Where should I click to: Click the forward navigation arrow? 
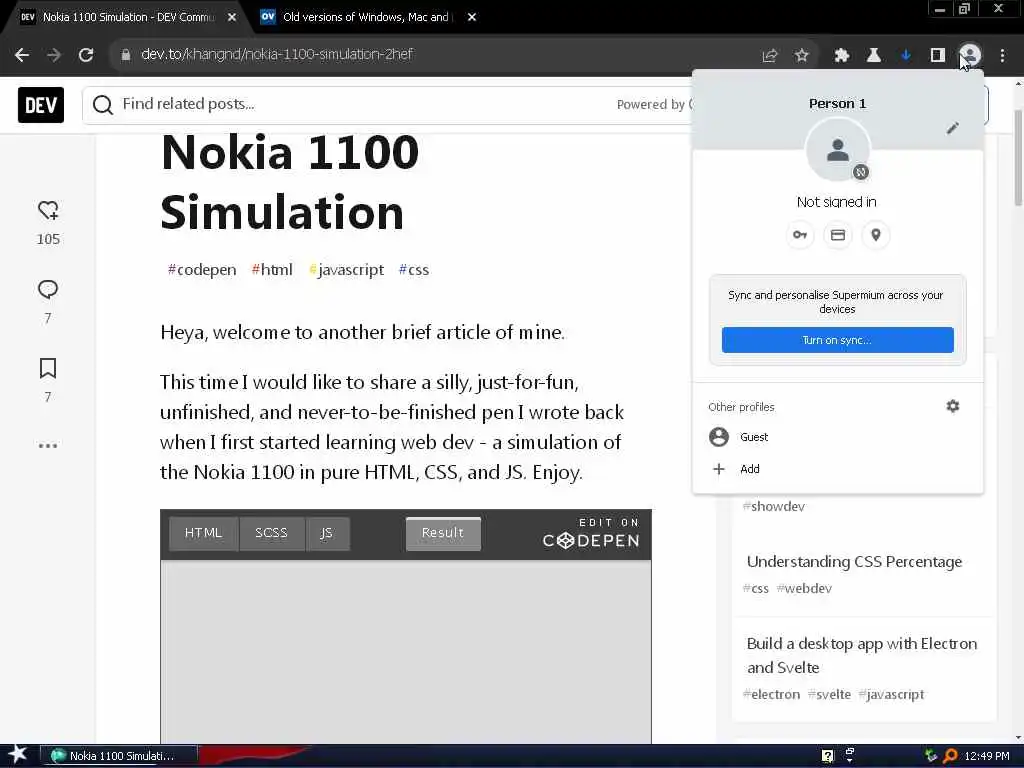pos(54,55)
